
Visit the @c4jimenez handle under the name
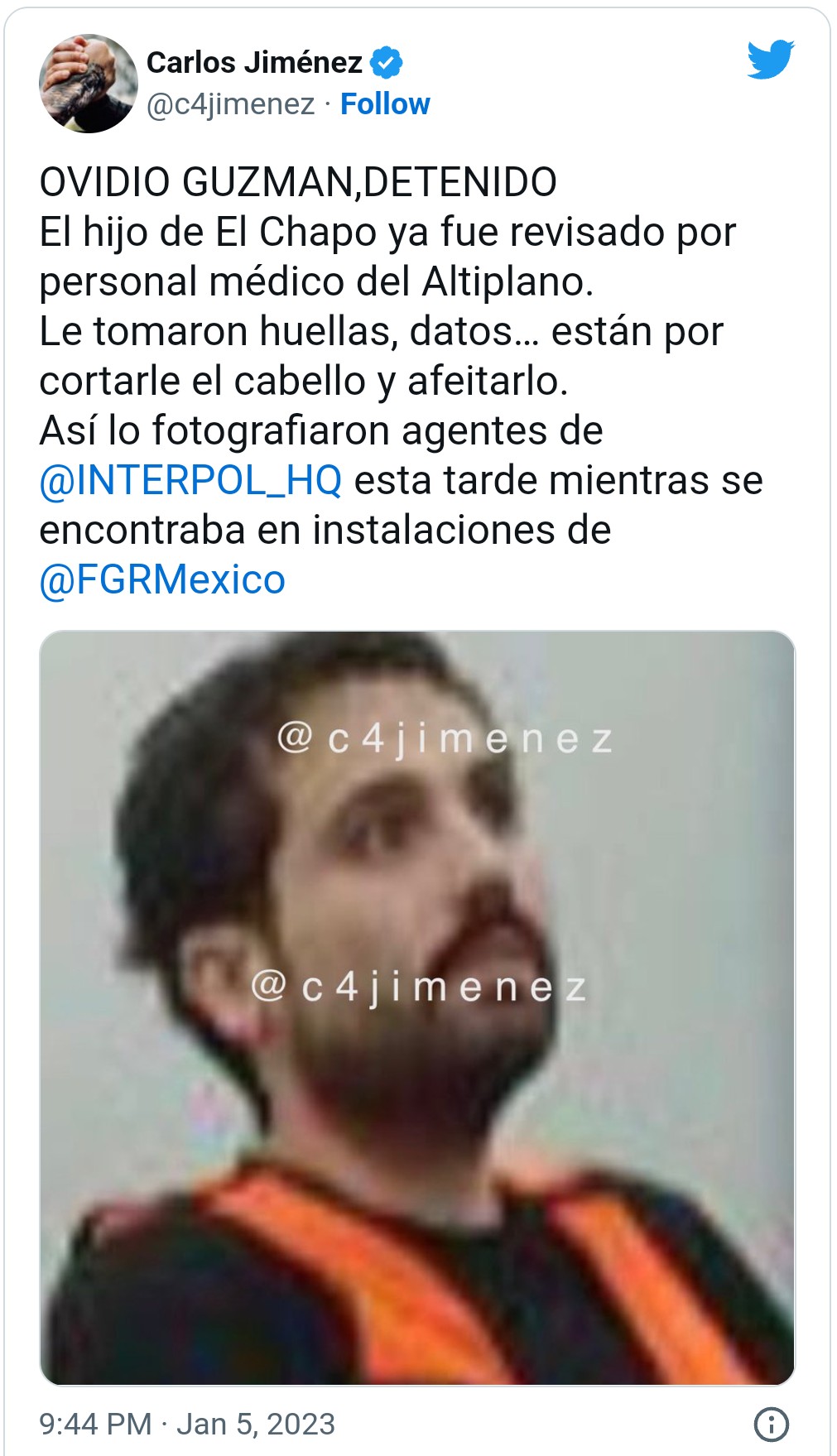pos(230,104)
